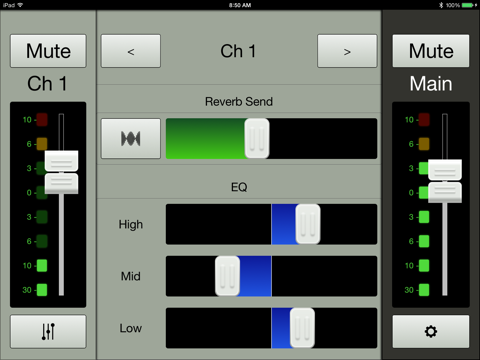Click the Reverb Send slider handle
Screen dimensions: 480x360
pos(257,138)
